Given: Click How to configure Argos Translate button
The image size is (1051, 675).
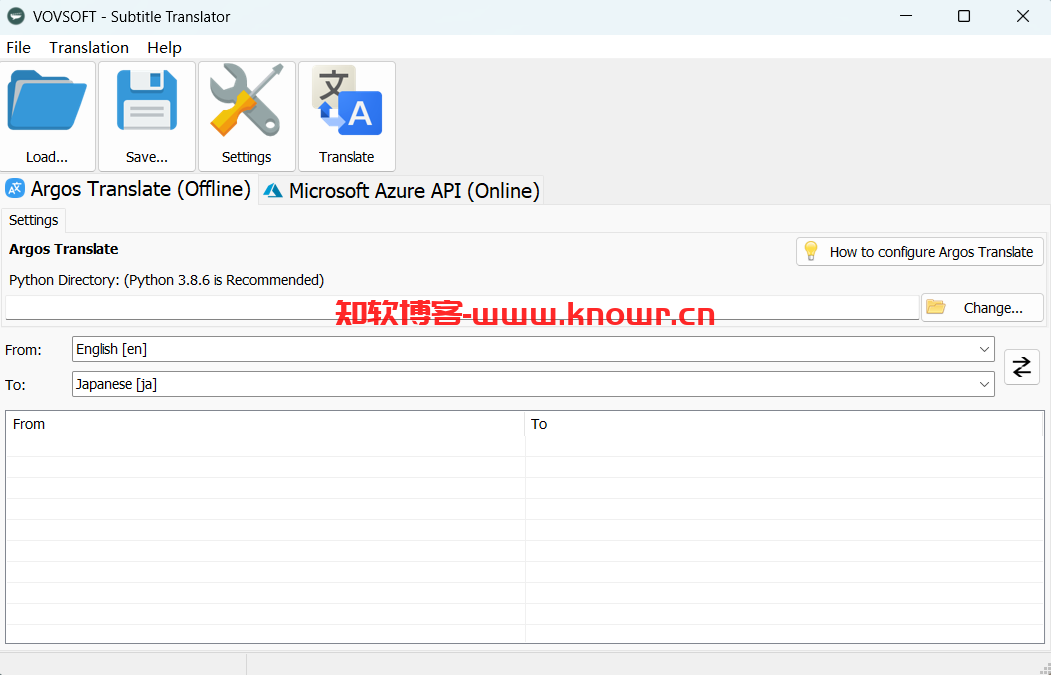Looking at the screenshot, I should tap(920, 252).
